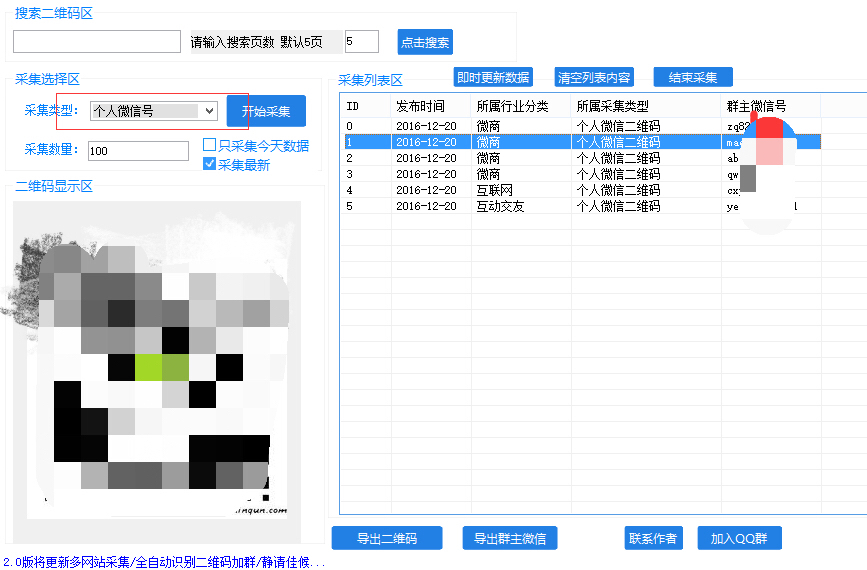Select the highlighted row with ID 1

point(581,142)
